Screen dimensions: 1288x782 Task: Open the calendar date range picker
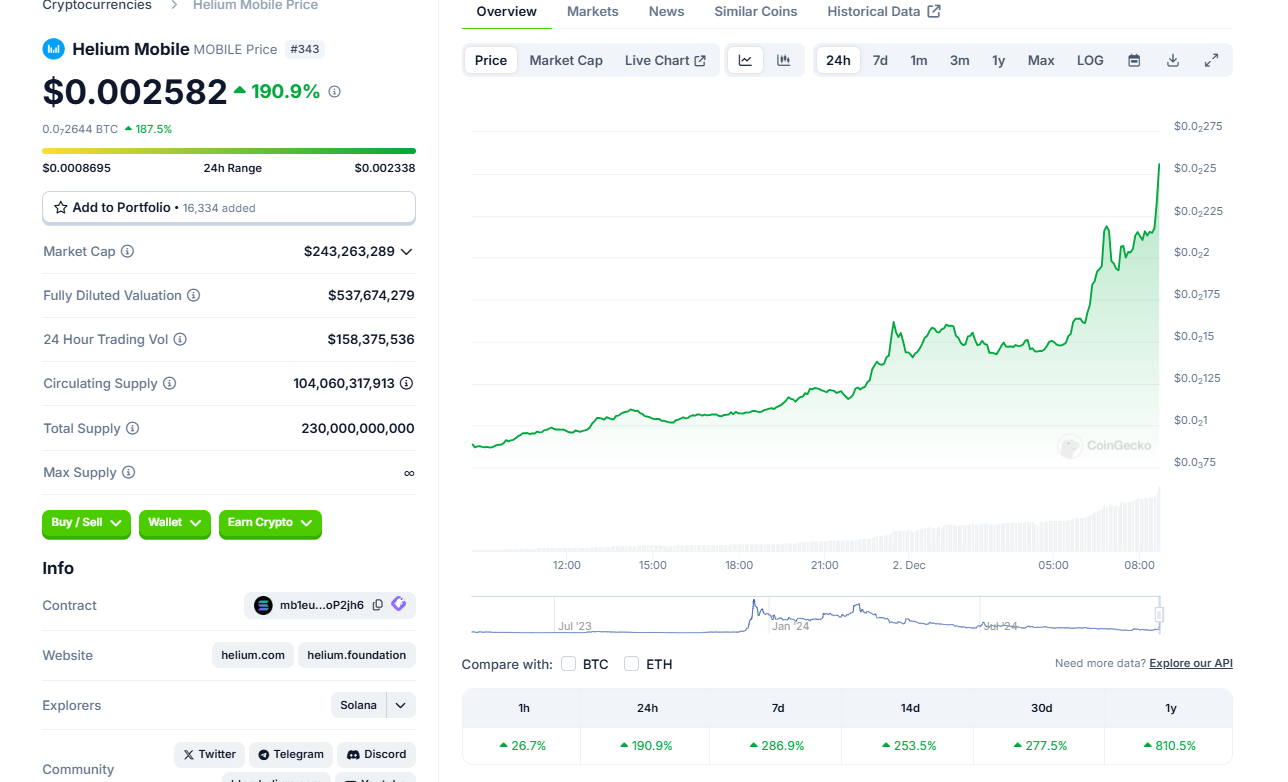point(1134,60)
